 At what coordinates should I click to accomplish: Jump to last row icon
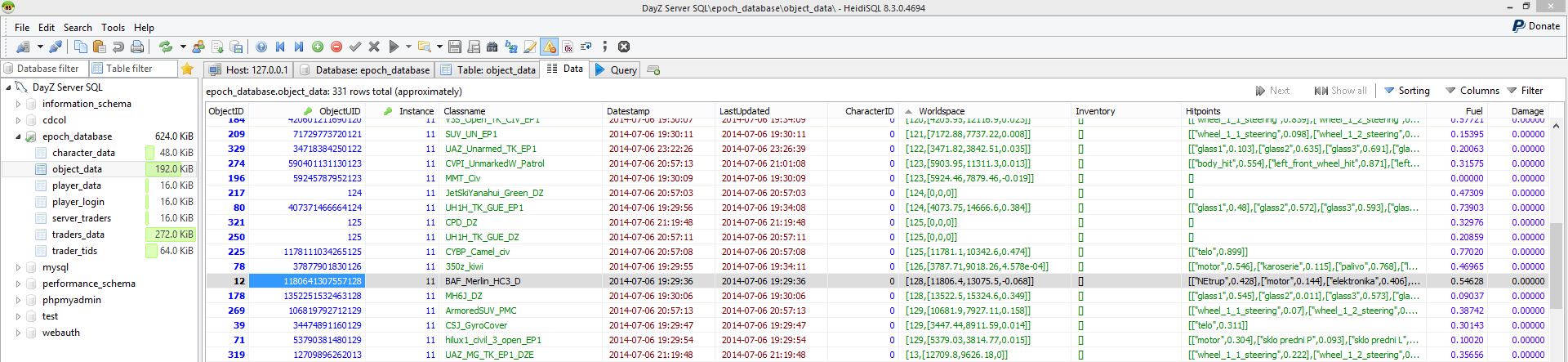pyautogui.click(x=299, y=47)
